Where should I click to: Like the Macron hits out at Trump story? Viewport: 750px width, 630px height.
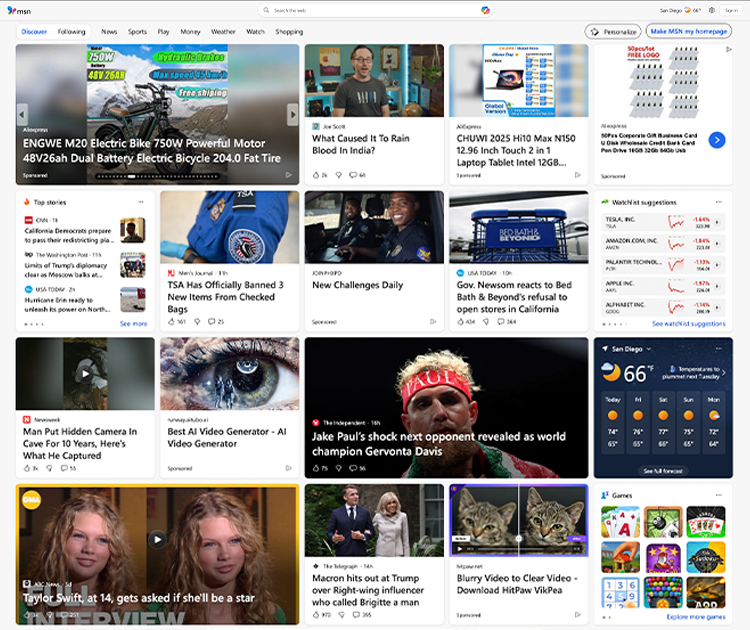(316, 615)
